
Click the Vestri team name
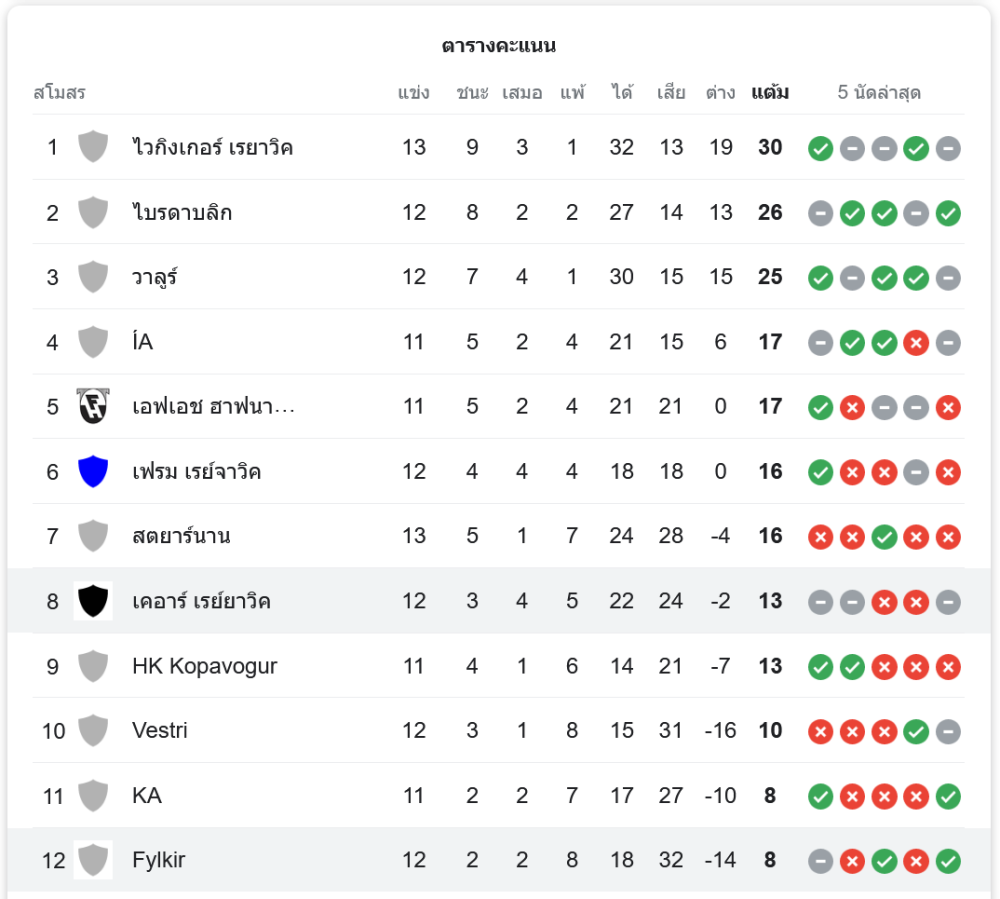coord(160,731)
